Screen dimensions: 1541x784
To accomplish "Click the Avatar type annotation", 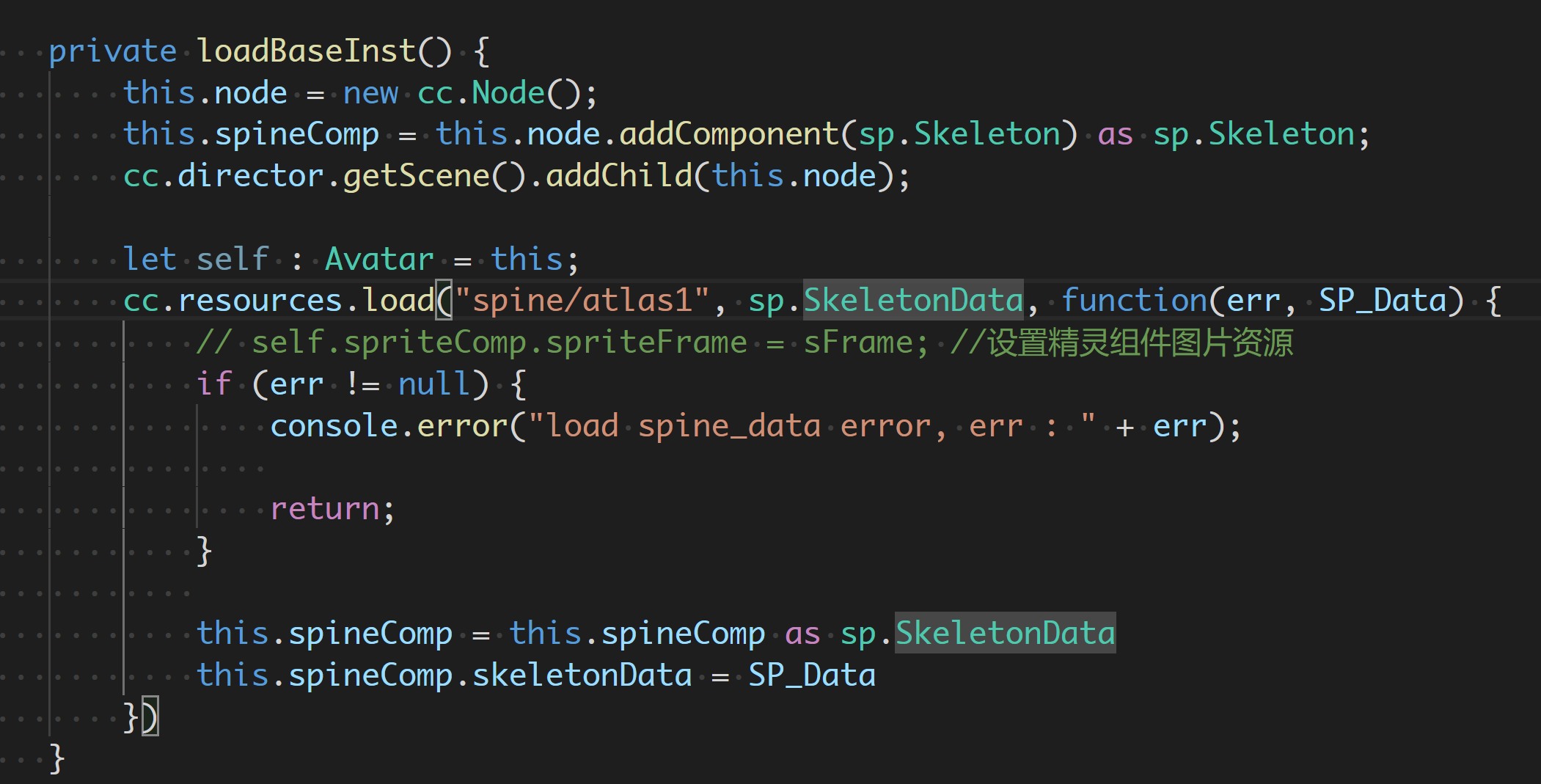I will [379, 260].
